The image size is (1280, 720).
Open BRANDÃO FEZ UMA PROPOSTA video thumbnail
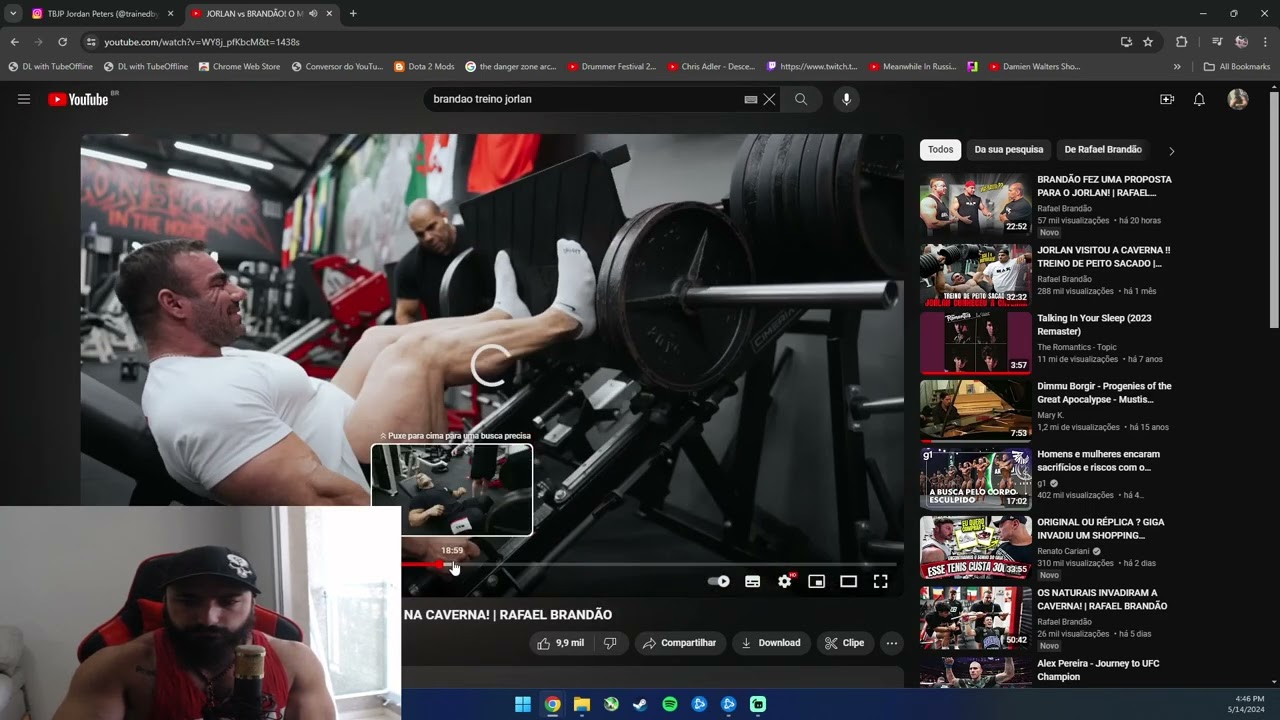[975, 205]
